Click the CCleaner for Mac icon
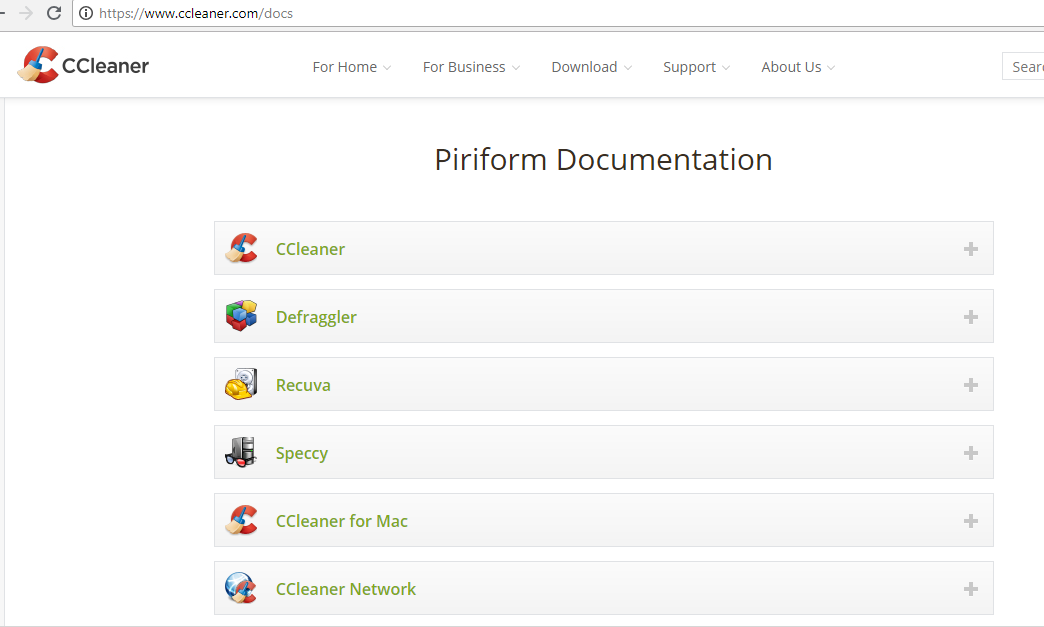This screenshot has height=627, width=1044. coord(241,520)
